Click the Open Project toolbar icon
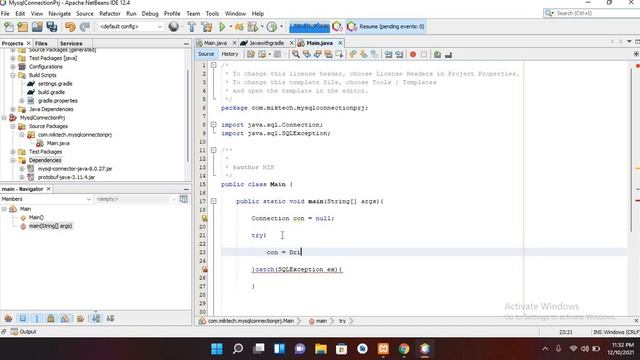This screenshot has width=640, height=360. coord(37,27)
